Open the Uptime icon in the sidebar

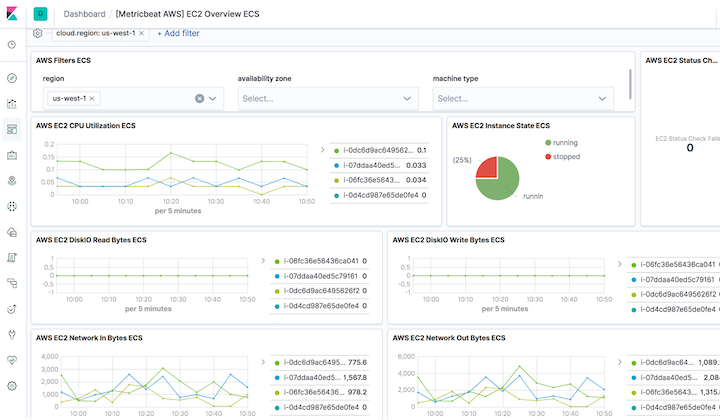pos(12,309)
